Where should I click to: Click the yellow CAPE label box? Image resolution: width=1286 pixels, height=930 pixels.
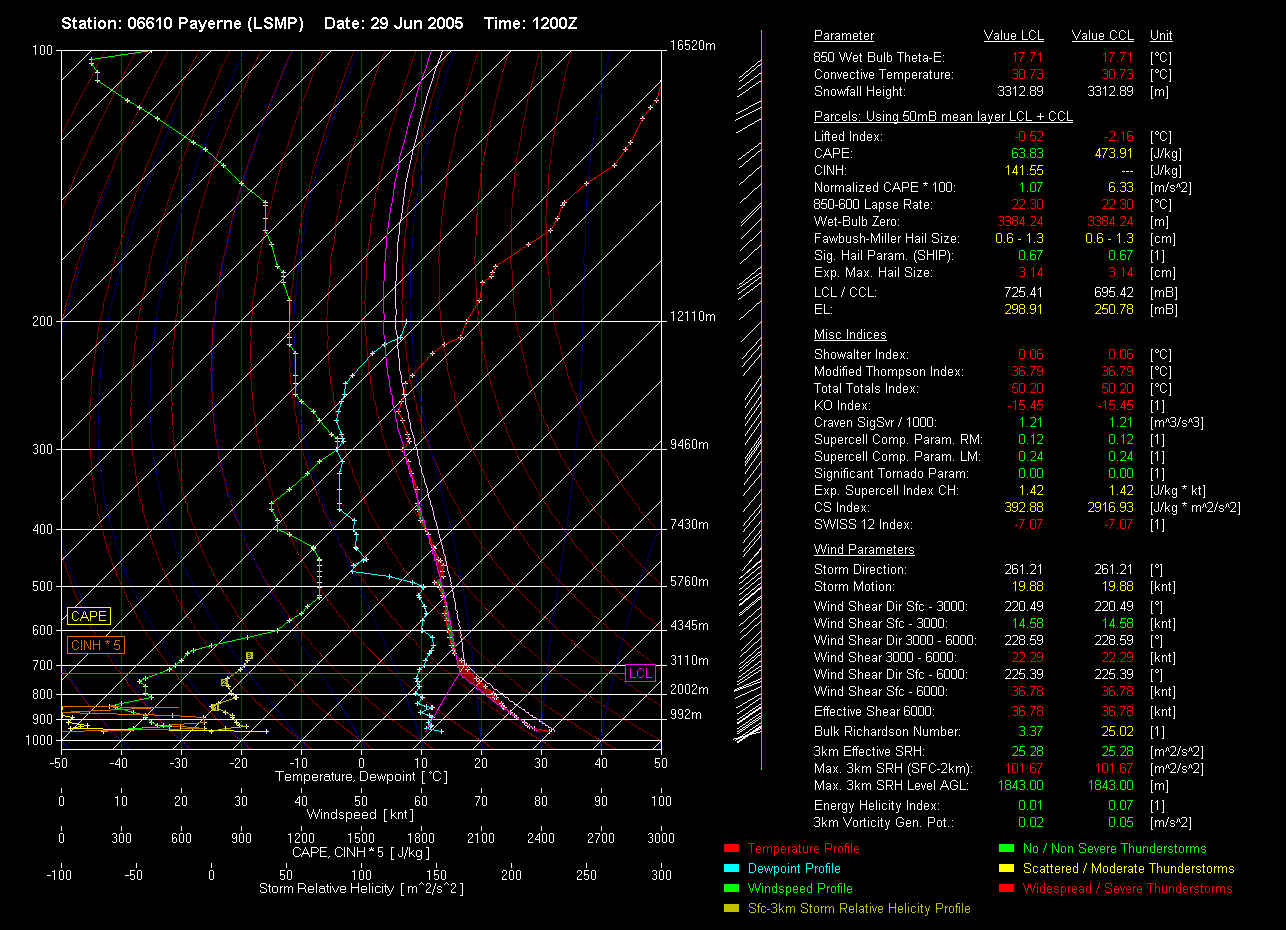(89, 617)
